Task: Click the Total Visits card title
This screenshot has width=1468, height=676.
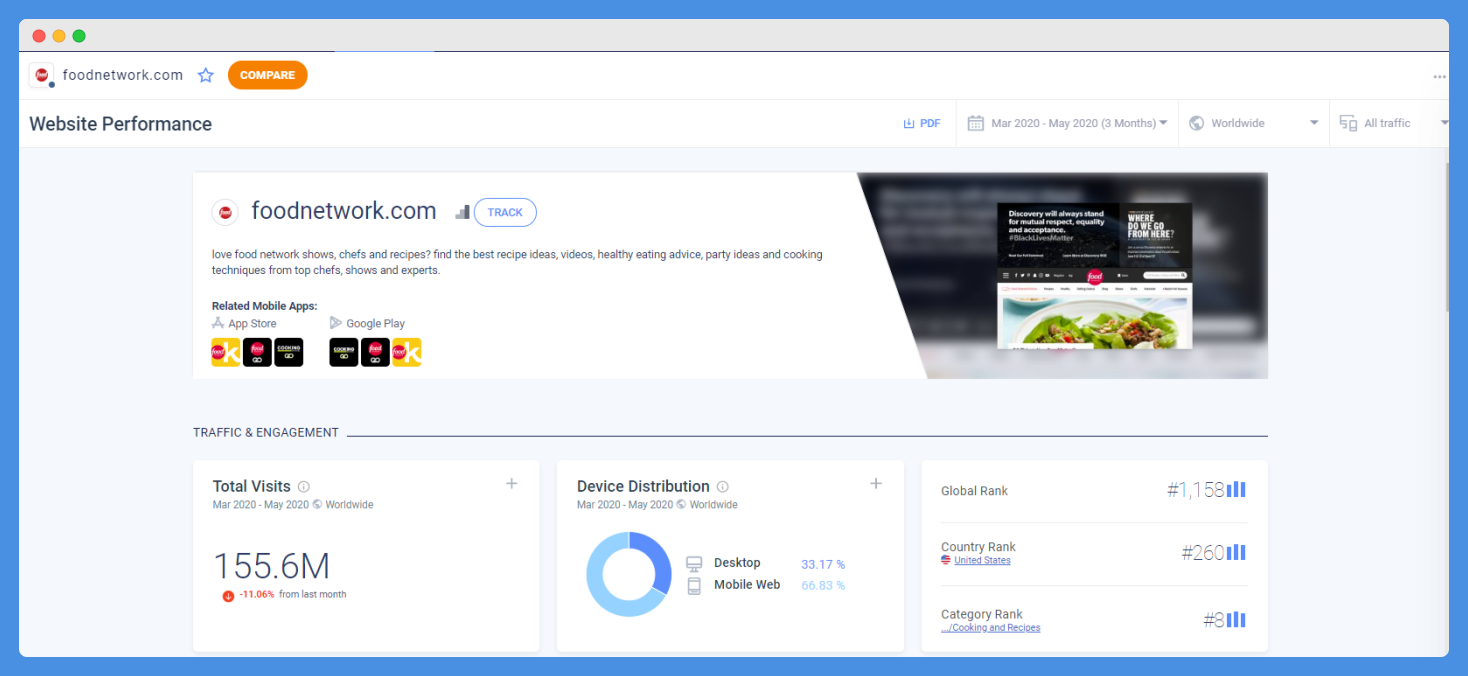Action: click(252, 486)
